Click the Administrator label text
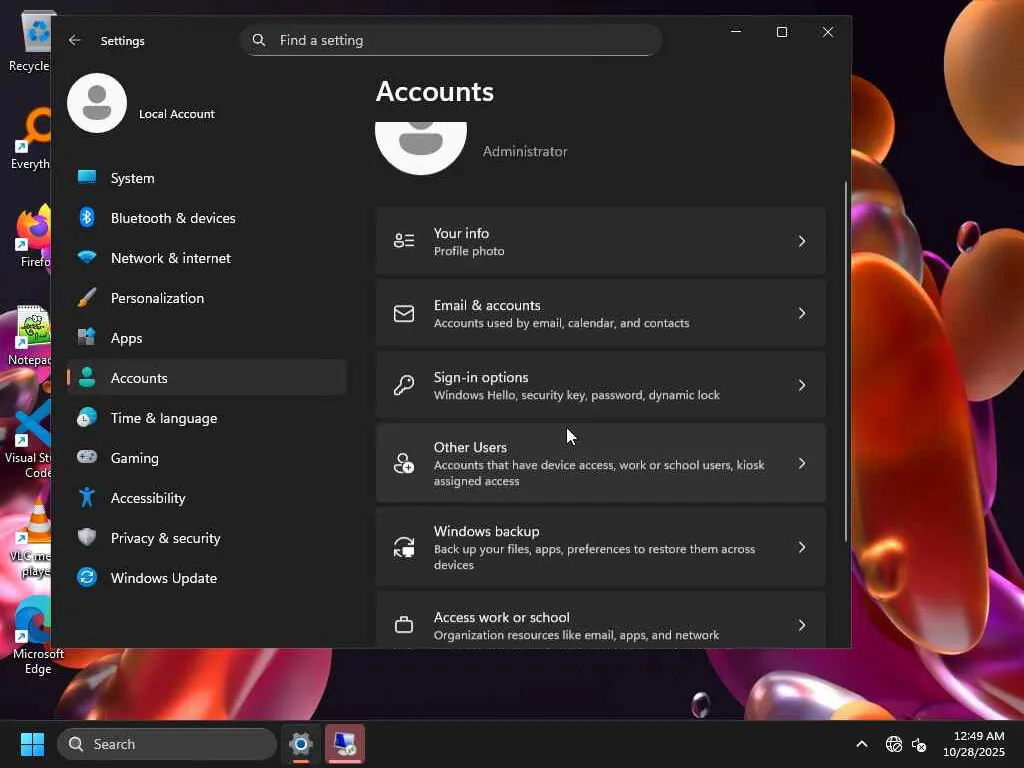 tap(524, 152)
